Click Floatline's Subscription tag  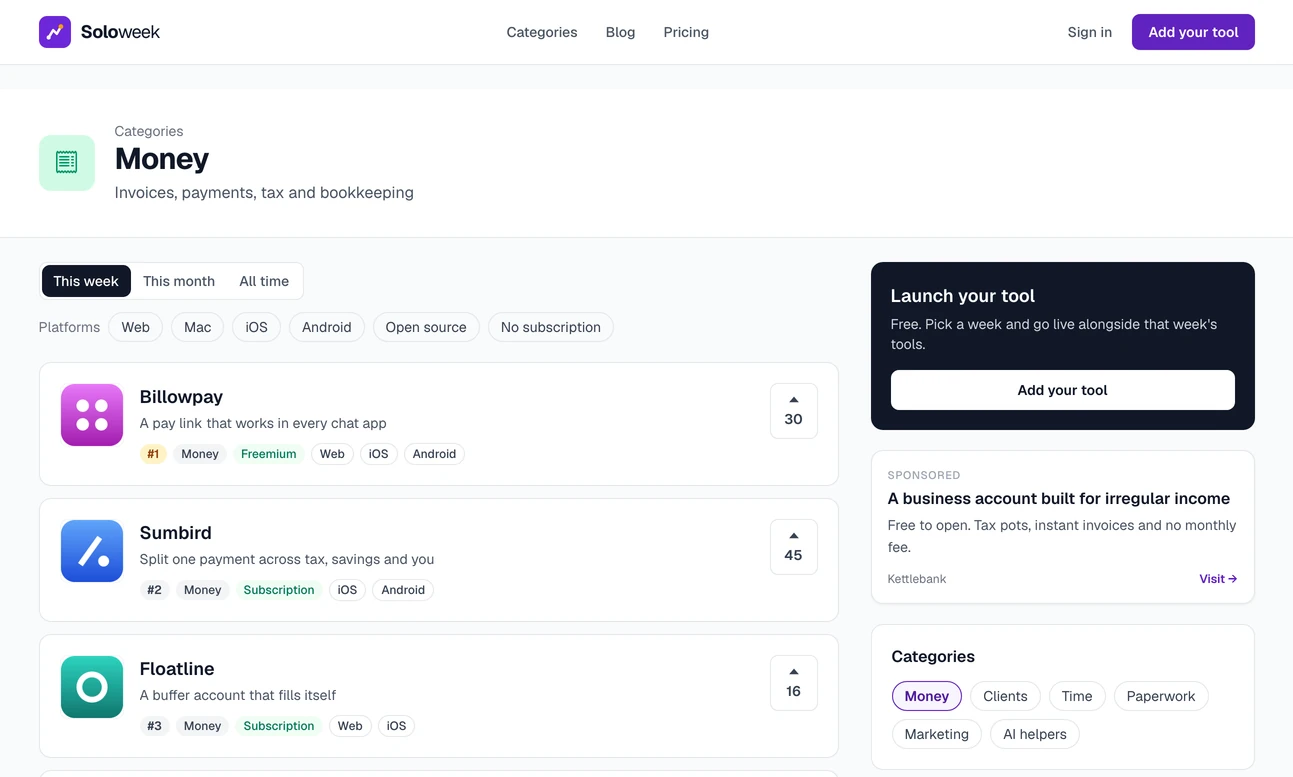tap(279, 726)
